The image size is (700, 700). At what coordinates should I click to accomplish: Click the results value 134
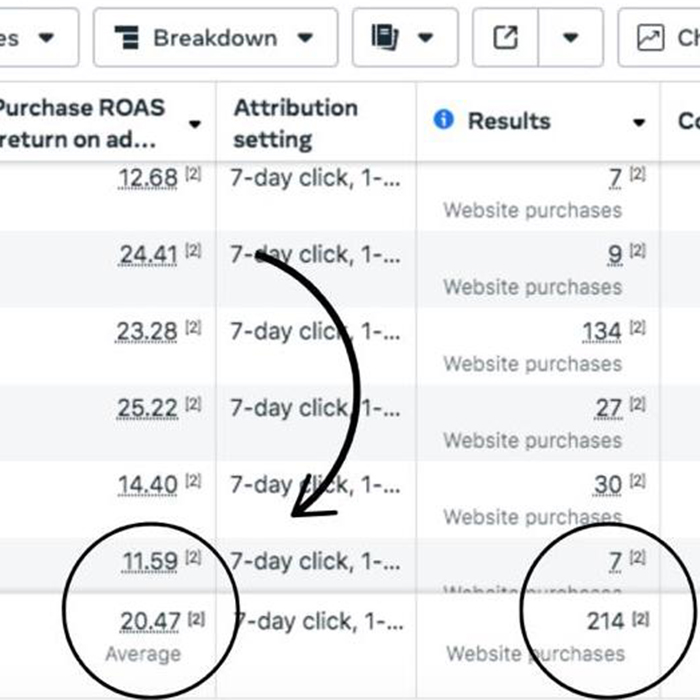coord(602,332)
